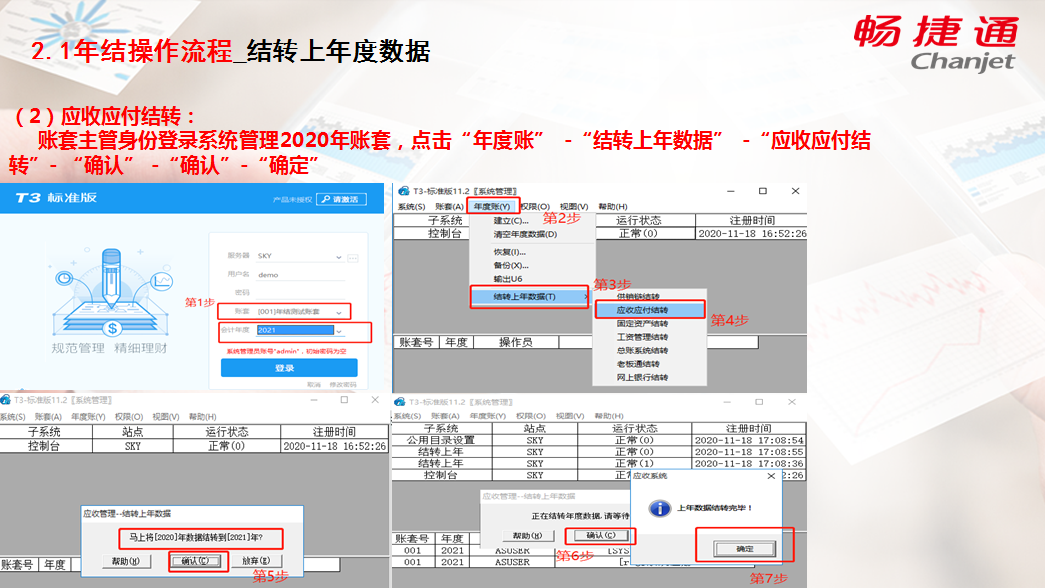Expand the 结转上年数据(T) submenu

point(530,297)
